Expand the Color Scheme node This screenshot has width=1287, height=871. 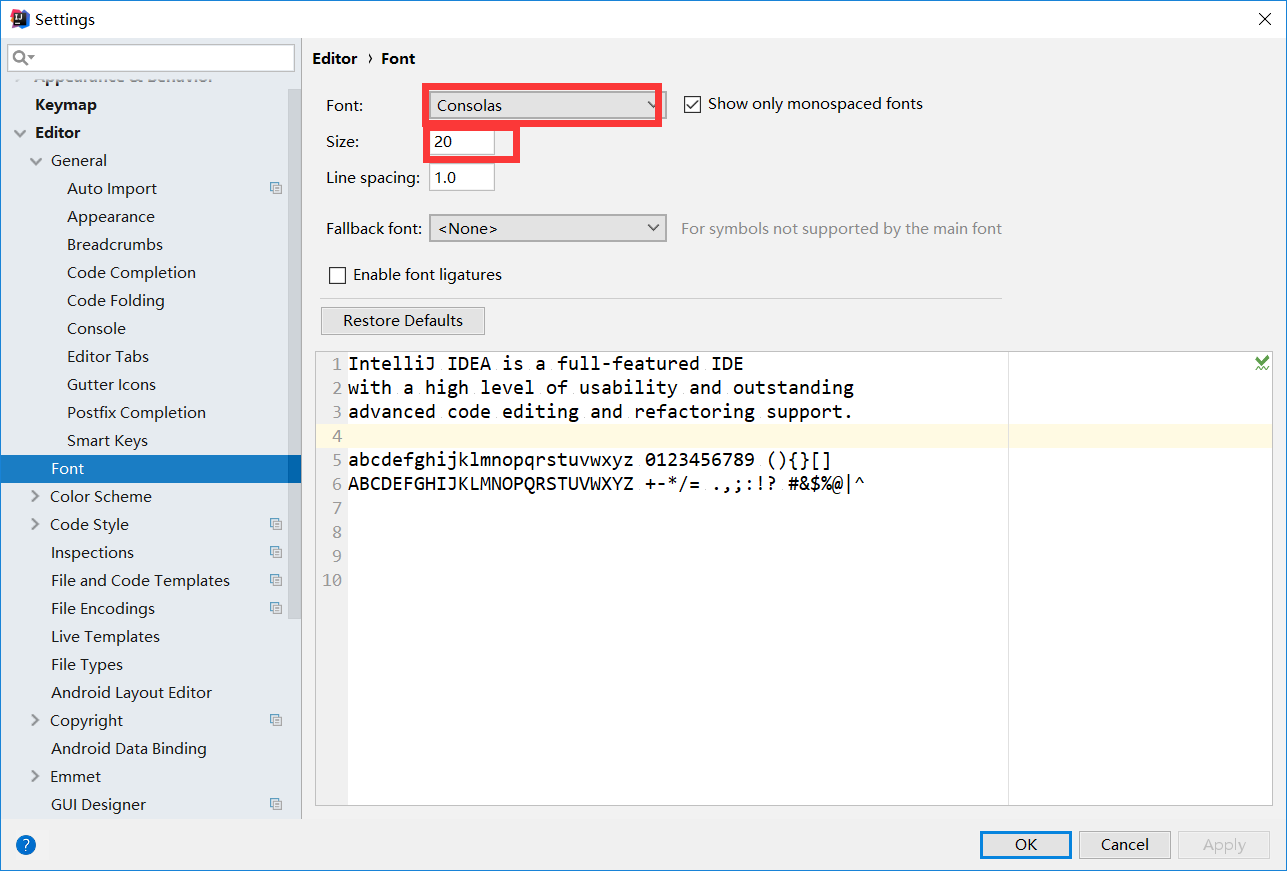click(x=36, y=496)
